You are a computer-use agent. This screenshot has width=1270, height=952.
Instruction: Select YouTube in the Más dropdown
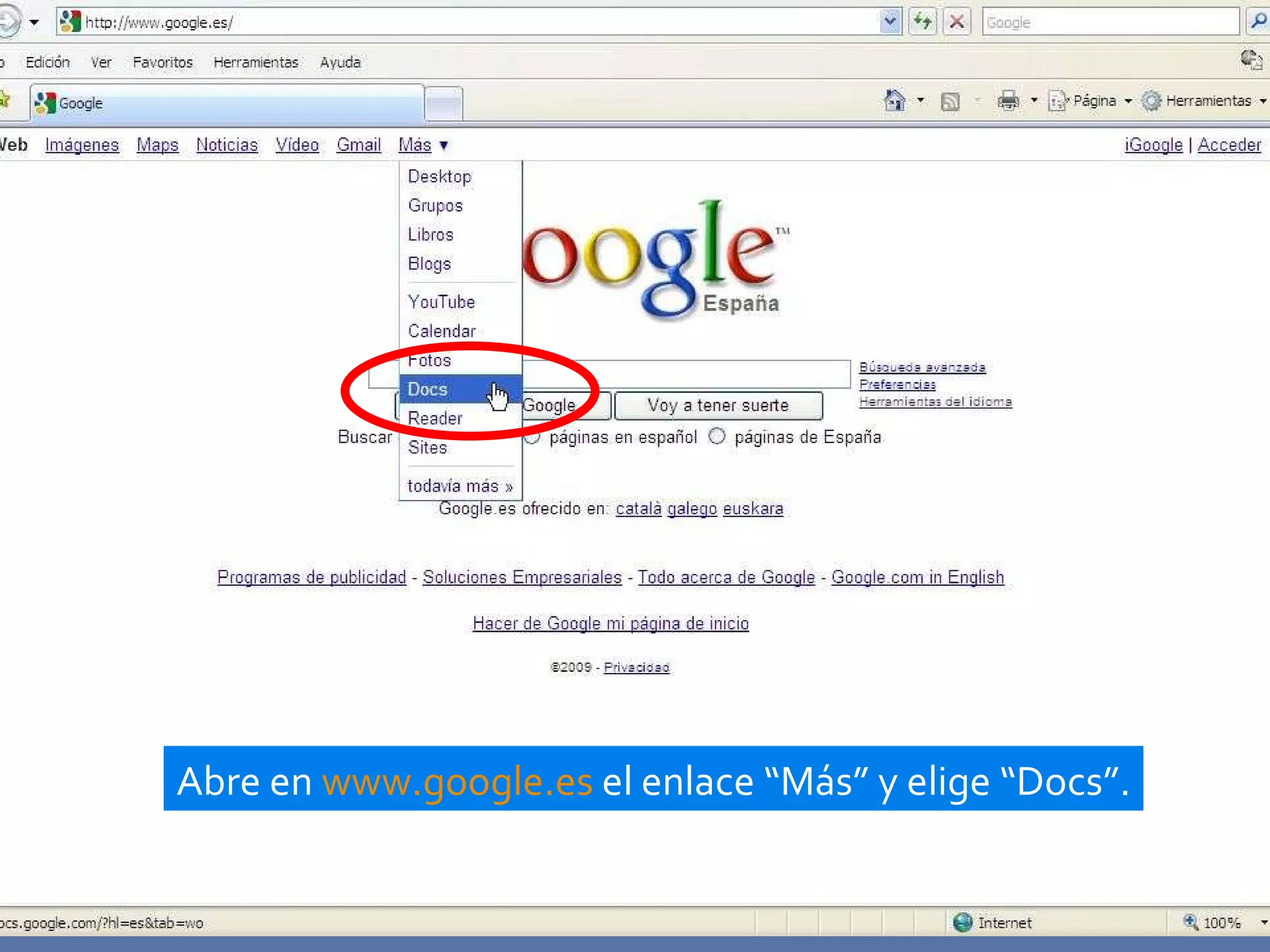tap(442, 302)
